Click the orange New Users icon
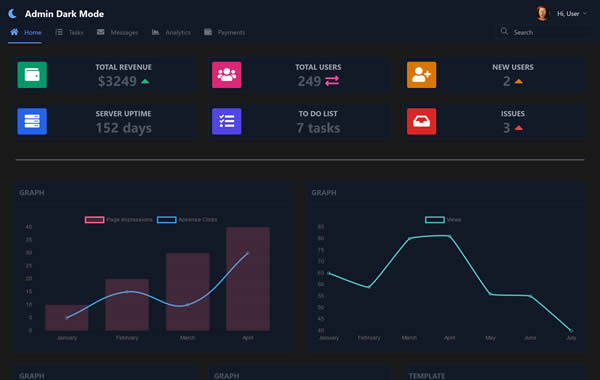600x380 pixels. tap(422, 75)
